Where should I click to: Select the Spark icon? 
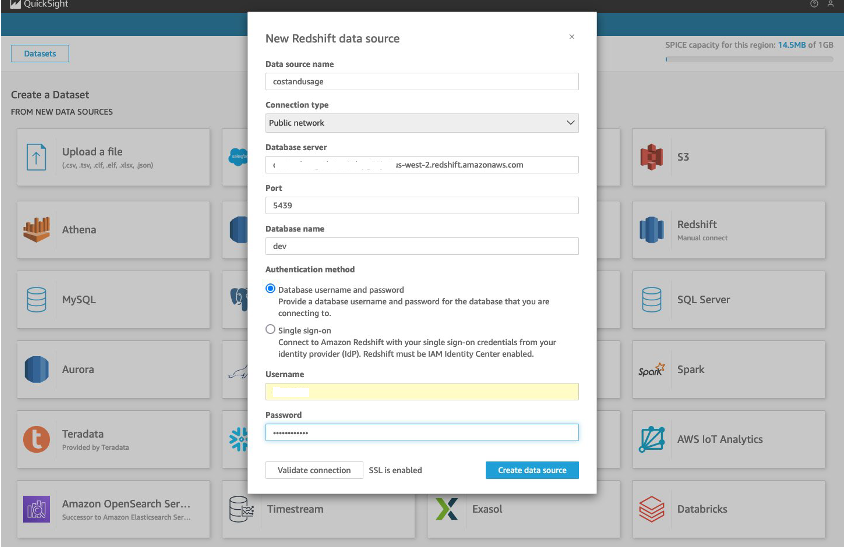[x=651, y=370]
